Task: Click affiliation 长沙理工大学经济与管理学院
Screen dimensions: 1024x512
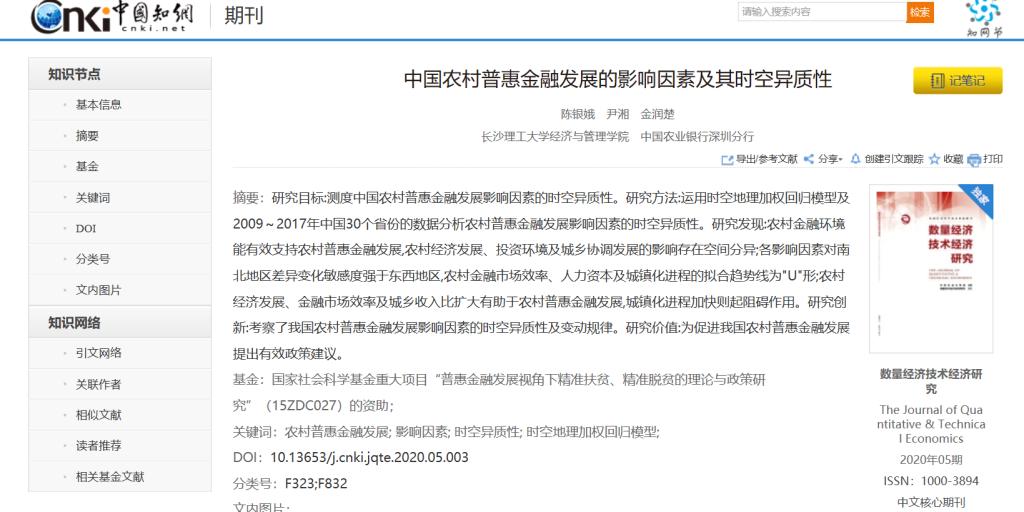Action: click(555, 136)
